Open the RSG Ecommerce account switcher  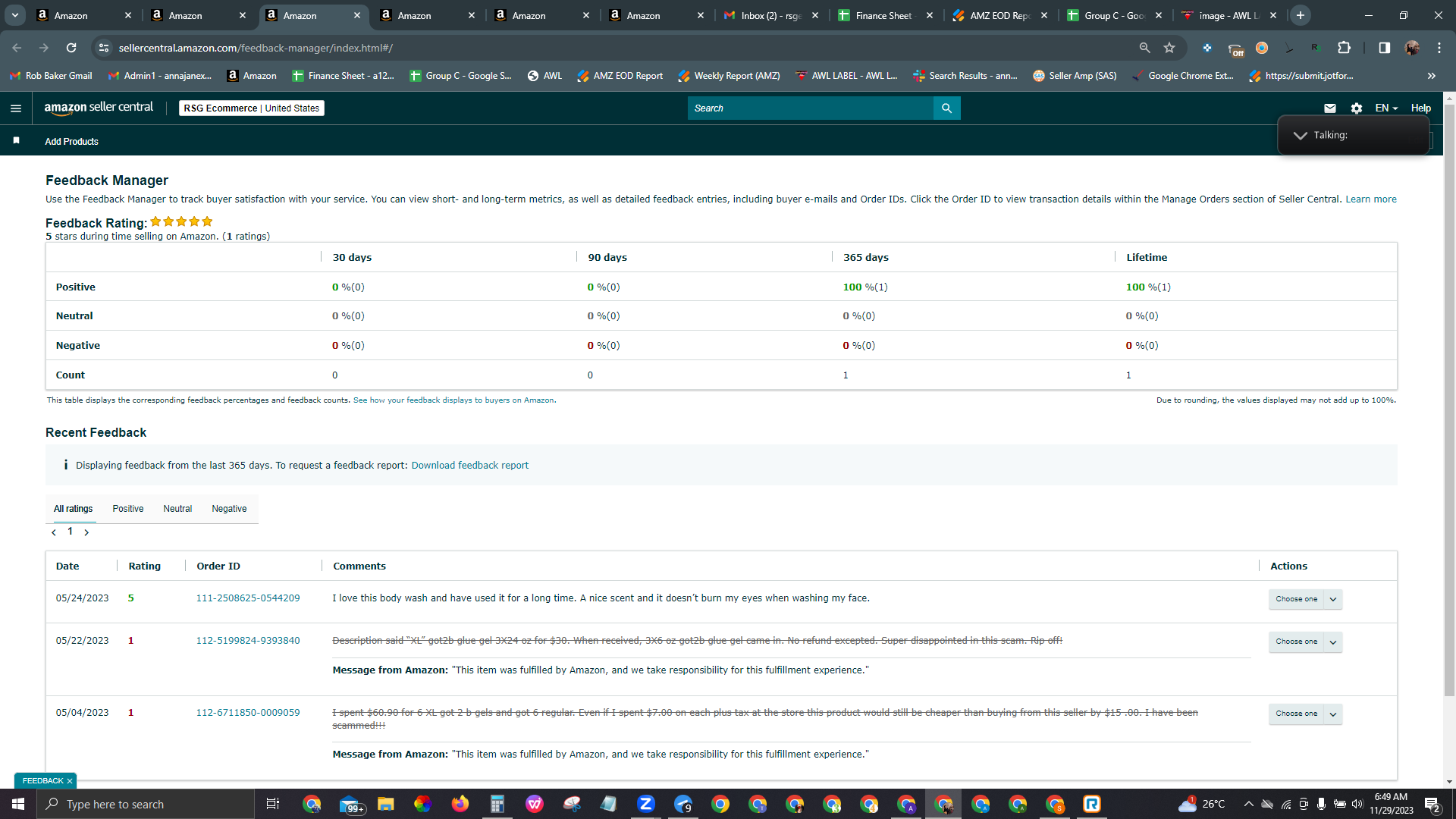pos(251,108)
